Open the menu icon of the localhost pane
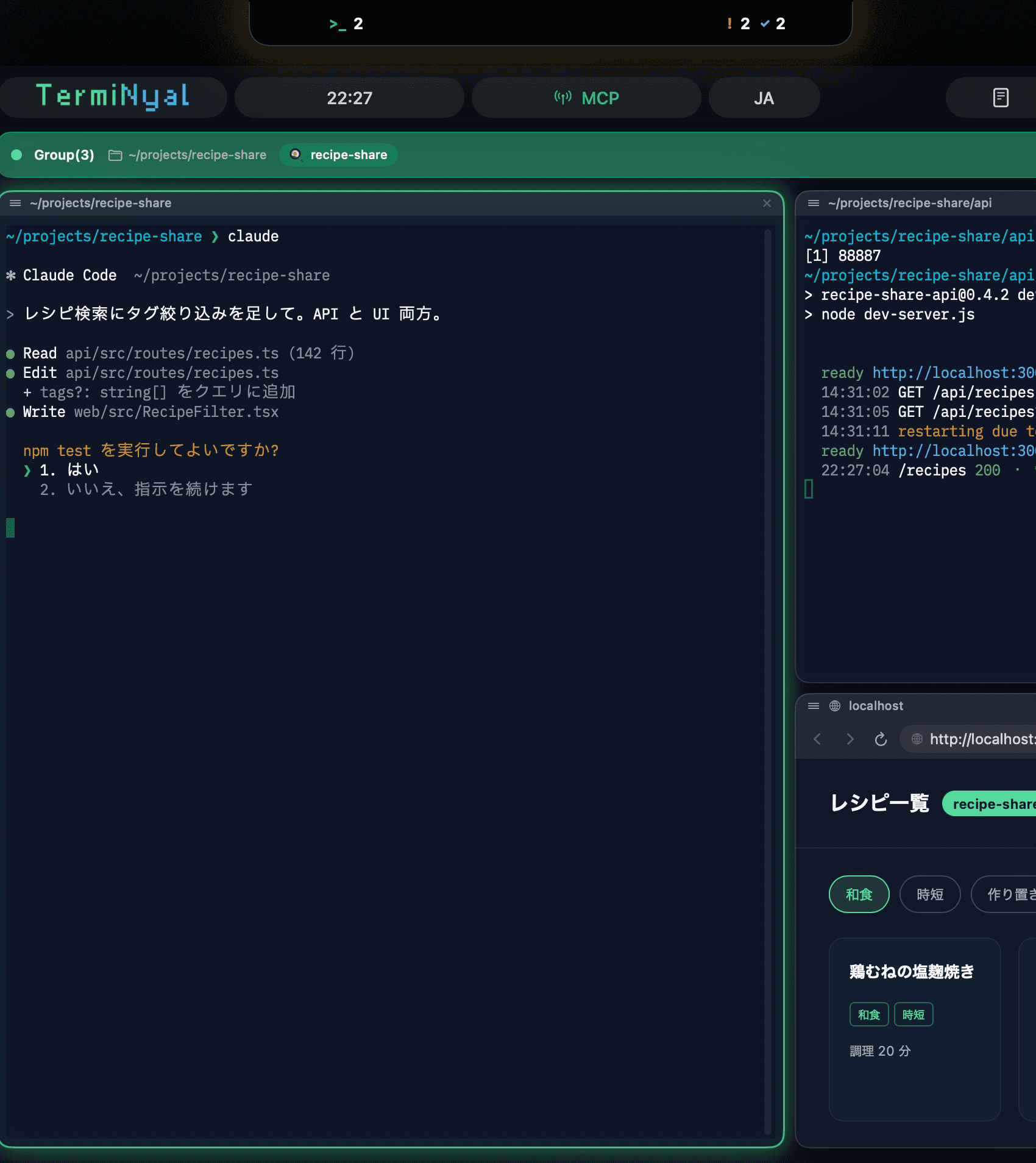Screen dimensions: 1036x1163 point(814,706)
